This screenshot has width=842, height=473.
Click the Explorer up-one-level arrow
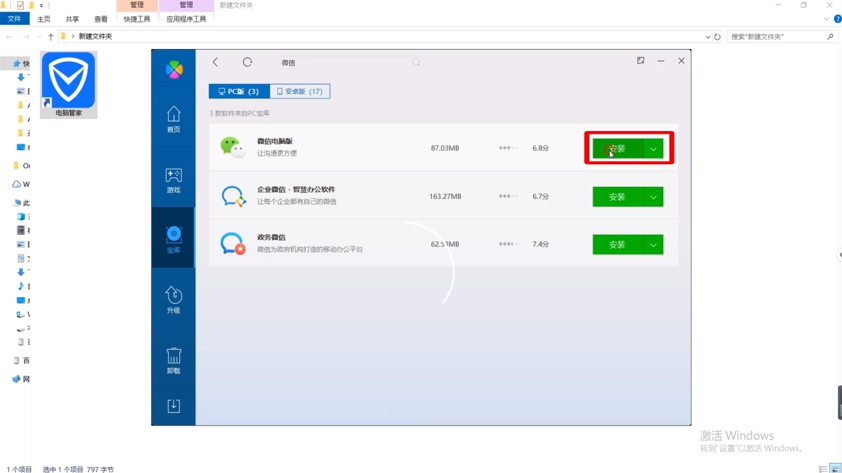50,37
